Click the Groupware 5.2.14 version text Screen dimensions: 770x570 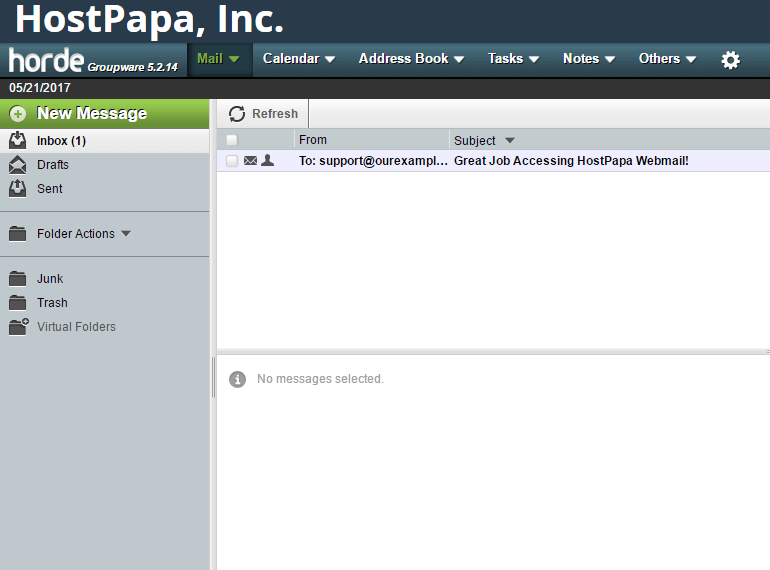133,67
